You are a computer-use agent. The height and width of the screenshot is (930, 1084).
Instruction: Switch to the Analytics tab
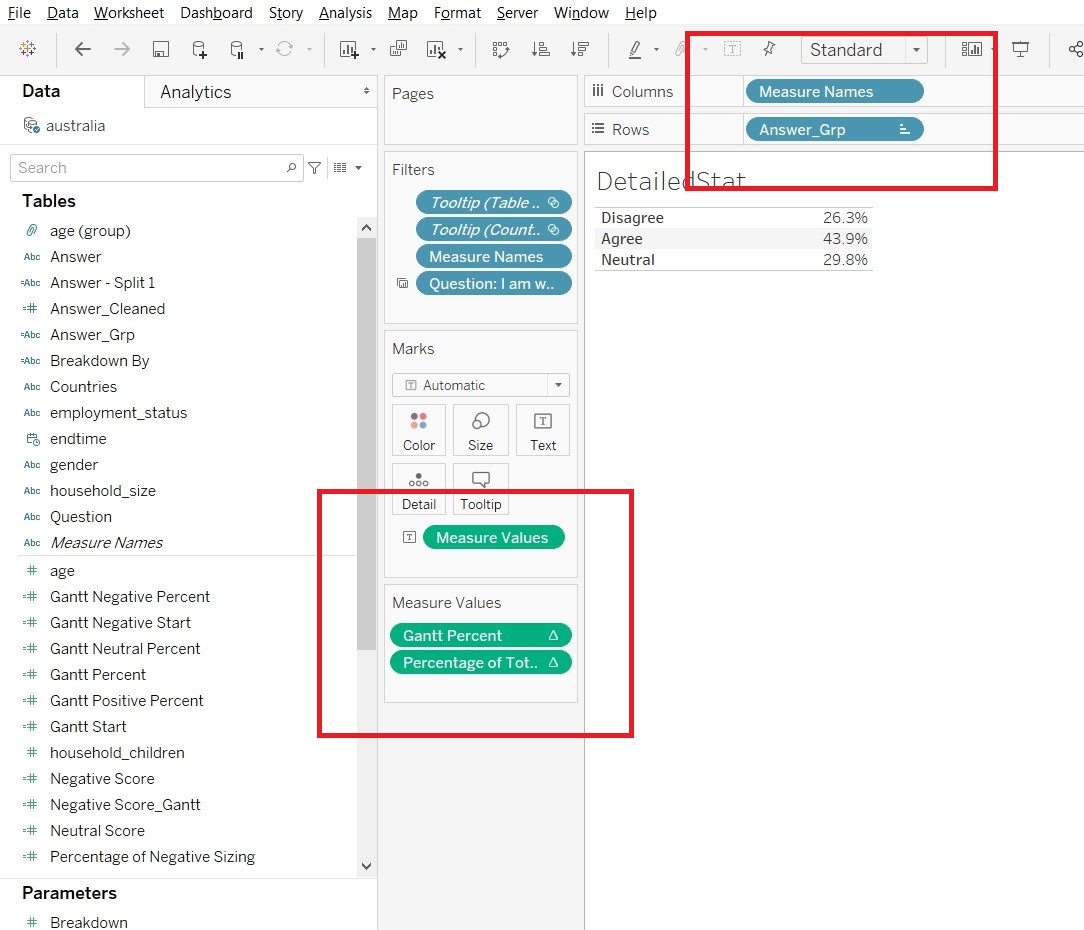click(x=196, y=92)
